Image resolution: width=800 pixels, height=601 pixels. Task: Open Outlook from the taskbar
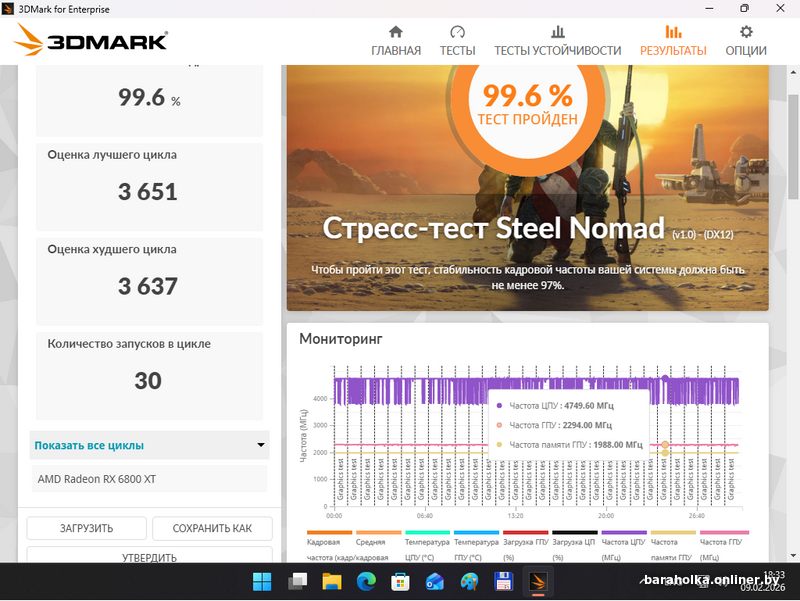click(x=435, y=582)
